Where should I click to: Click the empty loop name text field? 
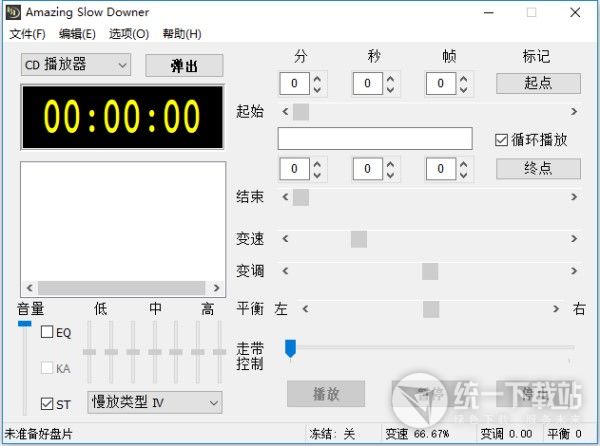tap(375, 138)
